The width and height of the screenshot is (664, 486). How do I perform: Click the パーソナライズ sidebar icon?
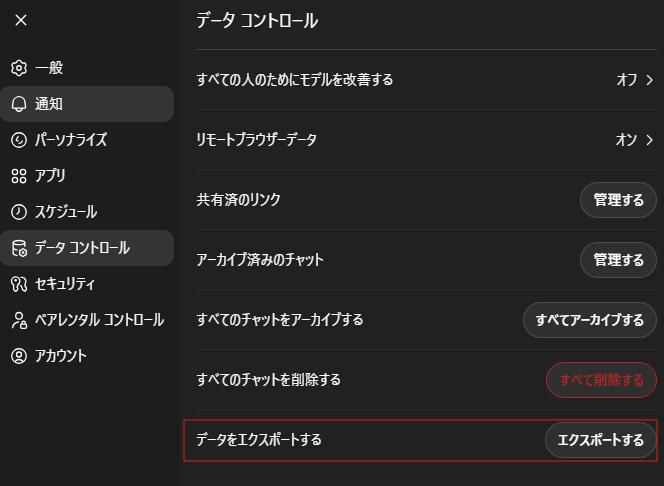(18, 140)
